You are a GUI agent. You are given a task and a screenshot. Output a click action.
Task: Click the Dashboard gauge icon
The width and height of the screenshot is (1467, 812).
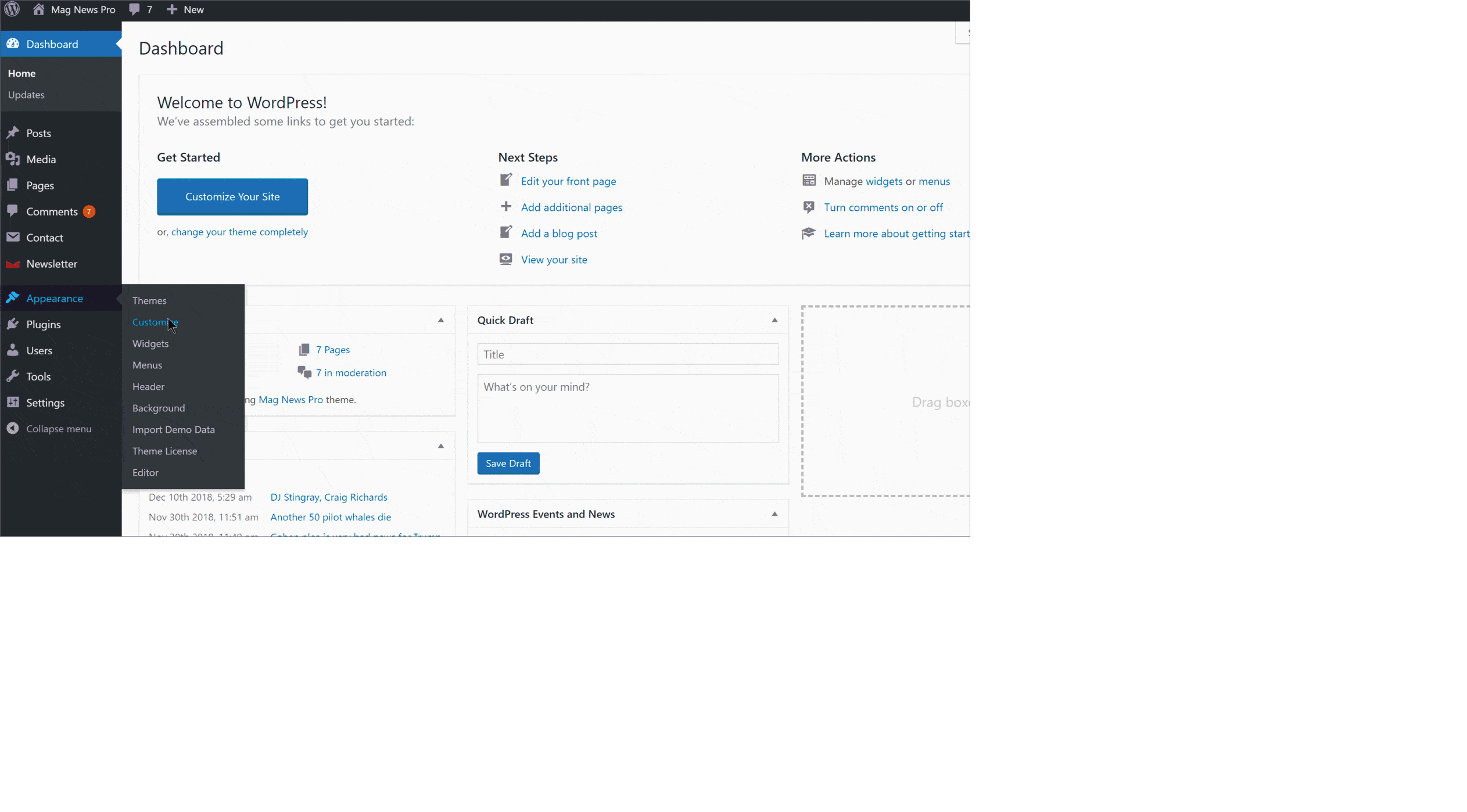point(13,44)
